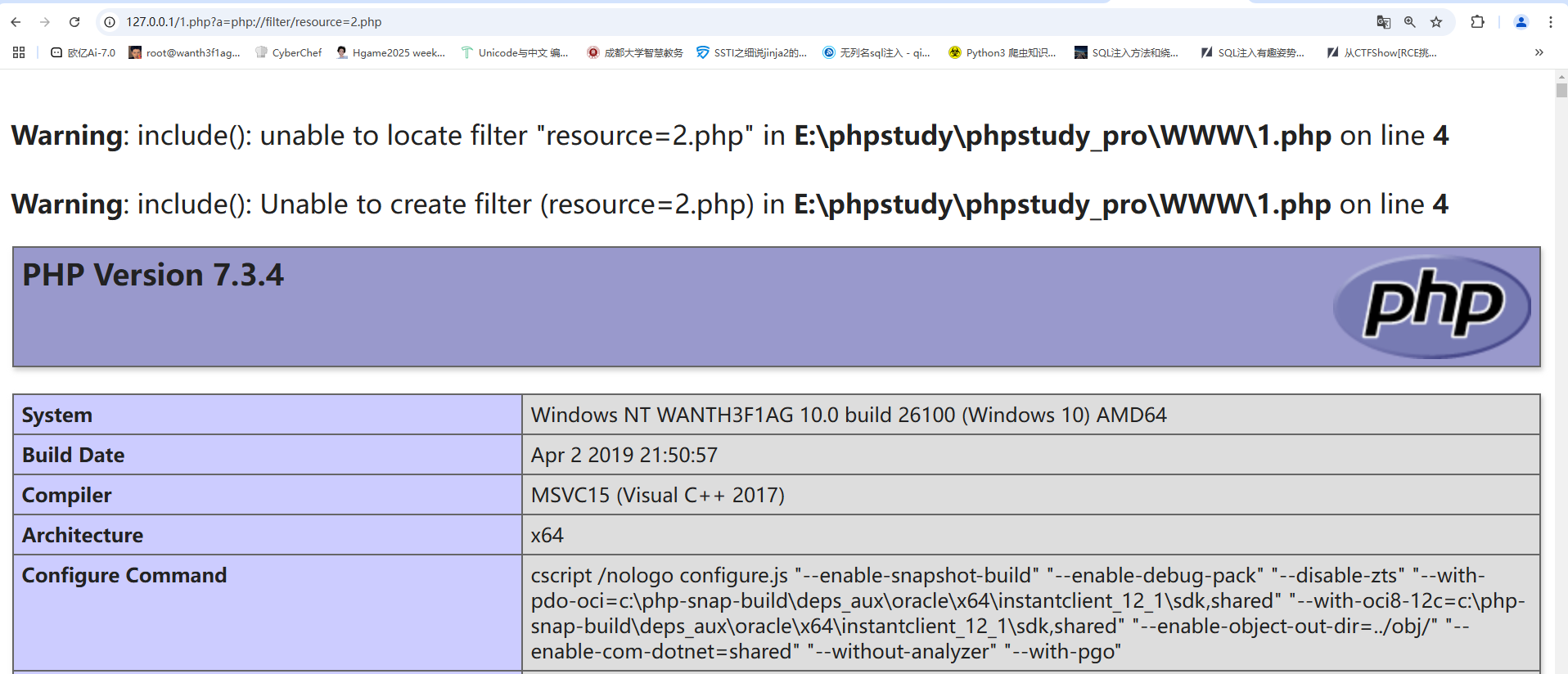1568x674 pixels.
Task: Open the CyberChef bookmark
Action: [x=289, y=52]
